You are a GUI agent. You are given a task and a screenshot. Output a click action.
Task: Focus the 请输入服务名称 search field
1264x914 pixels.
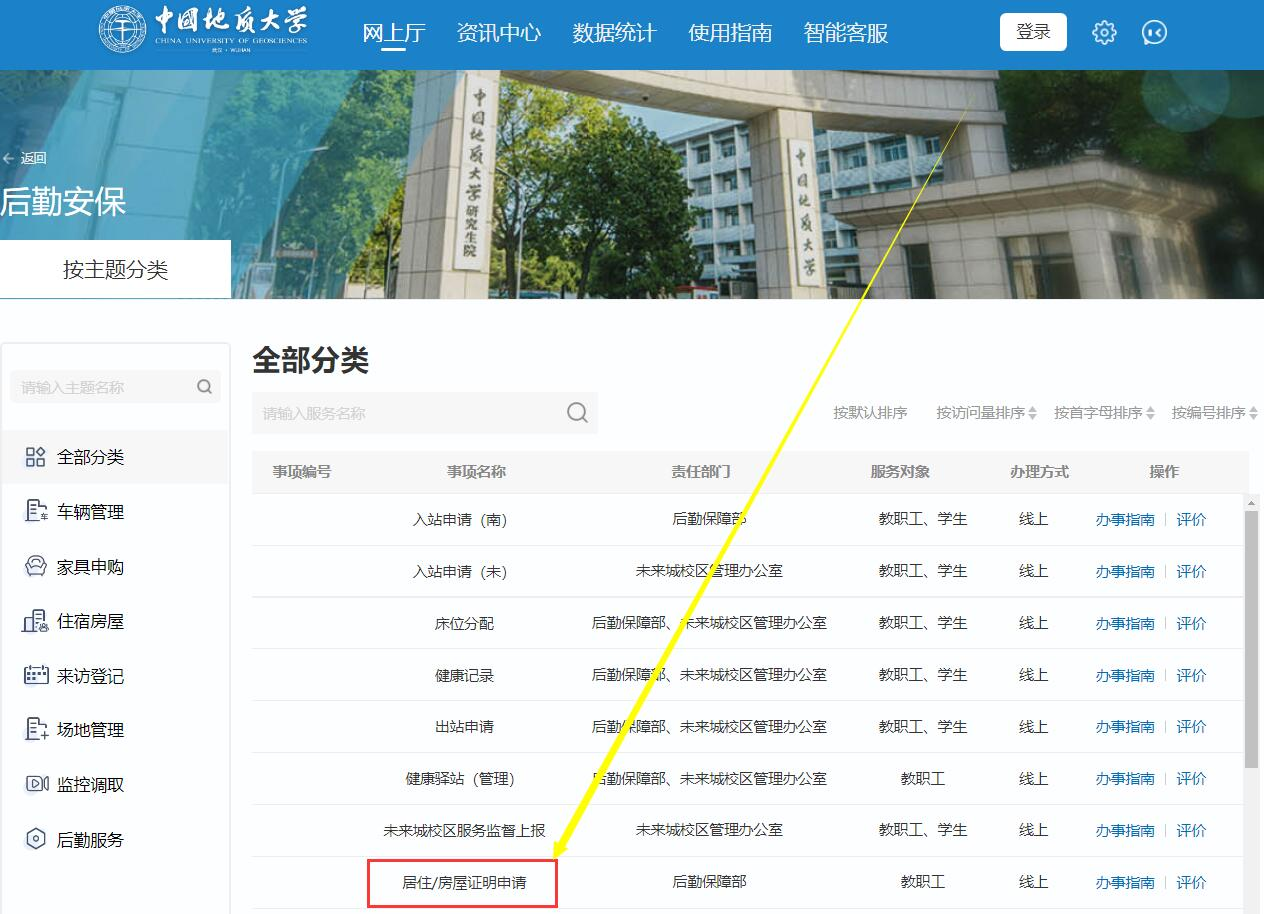(425, 413)
